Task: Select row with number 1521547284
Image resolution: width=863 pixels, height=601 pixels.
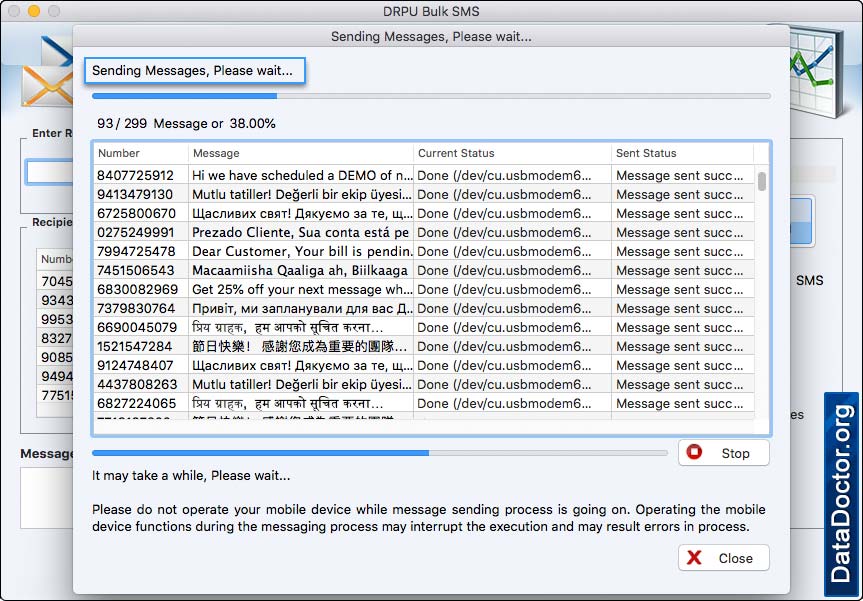Action: (424, 346)
